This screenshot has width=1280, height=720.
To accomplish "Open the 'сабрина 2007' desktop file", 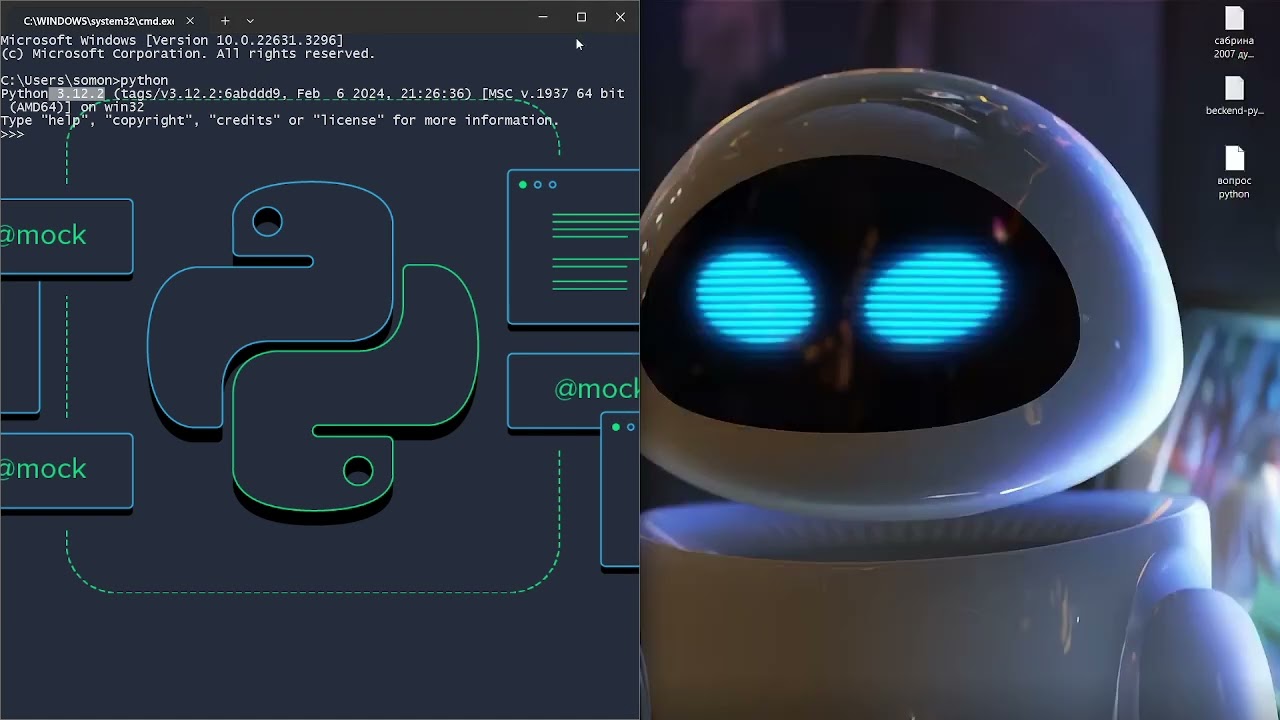I will tap(1234, 34).
